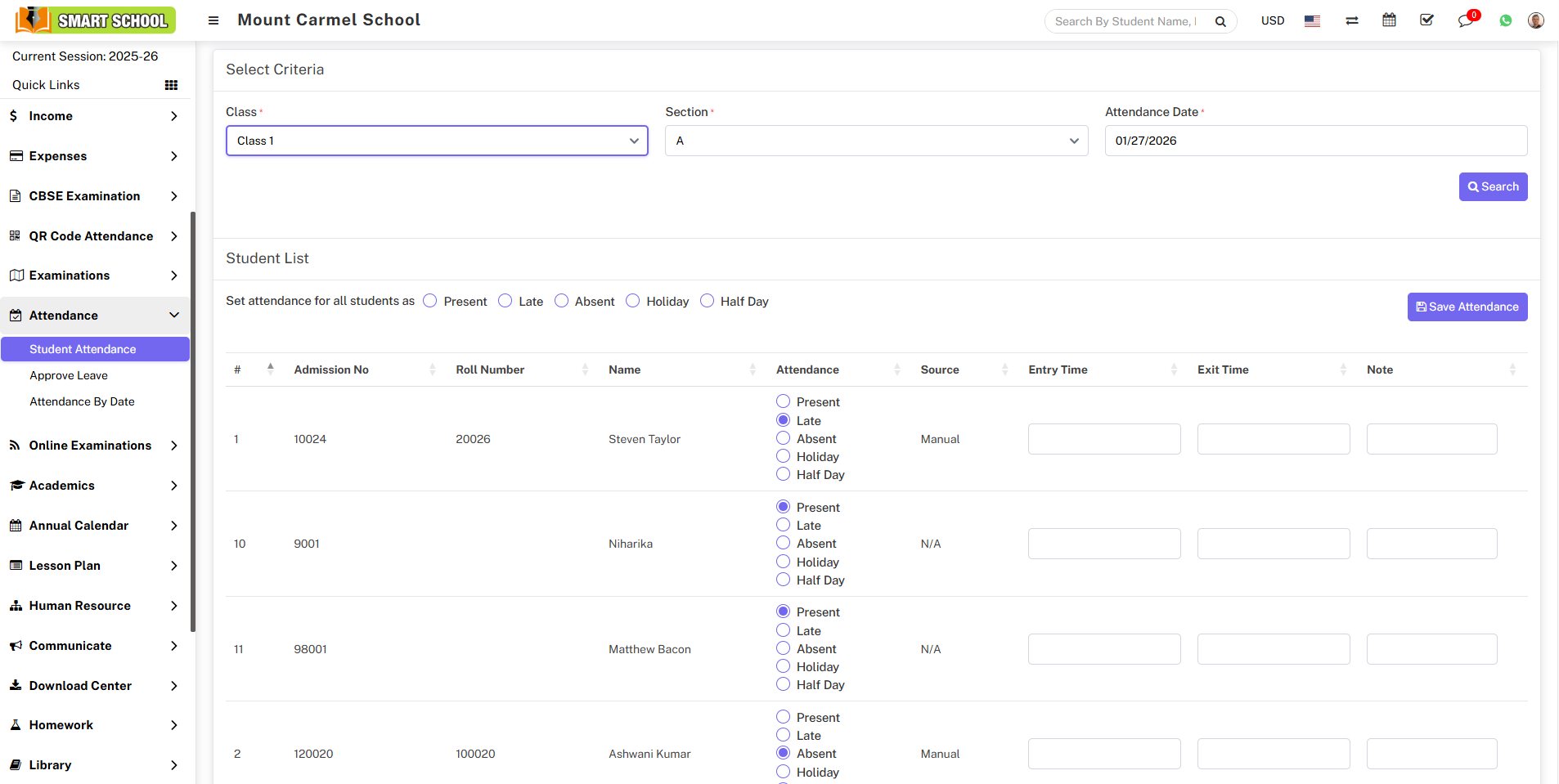Open the Class dropdown
Screen dimensions: 1559x784
437,141
